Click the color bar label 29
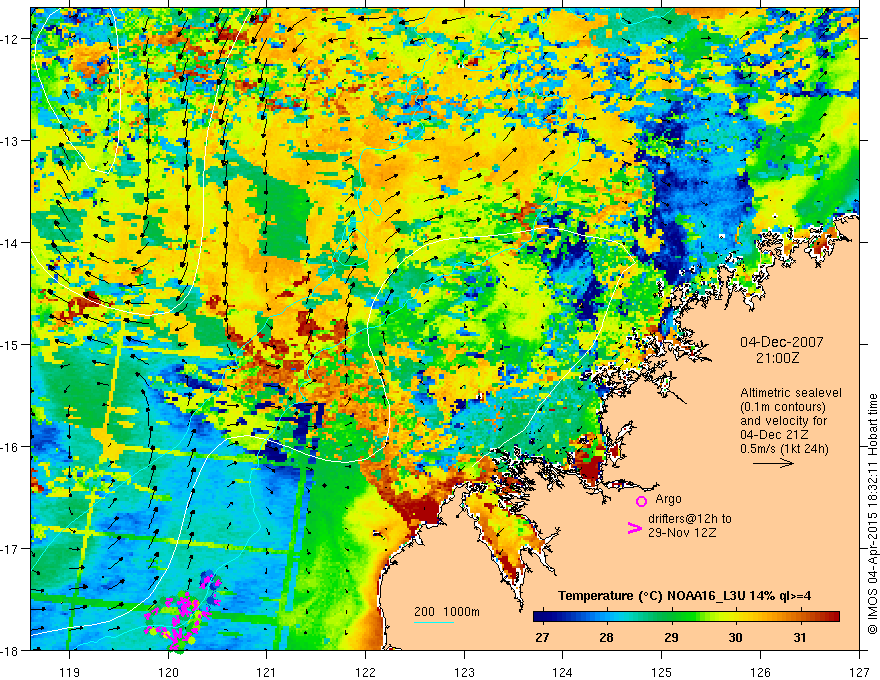 pos(671,637)
